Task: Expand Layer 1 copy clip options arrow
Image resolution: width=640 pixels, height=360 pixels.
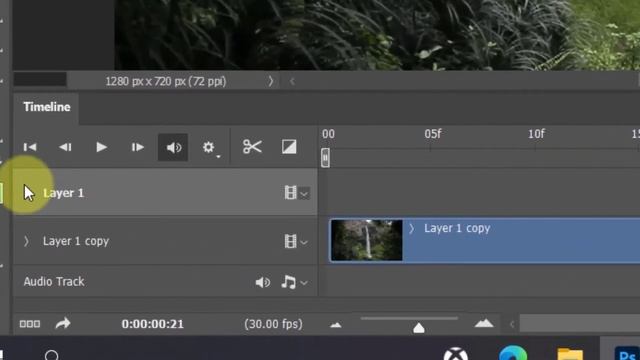Action: pos(411,229)
